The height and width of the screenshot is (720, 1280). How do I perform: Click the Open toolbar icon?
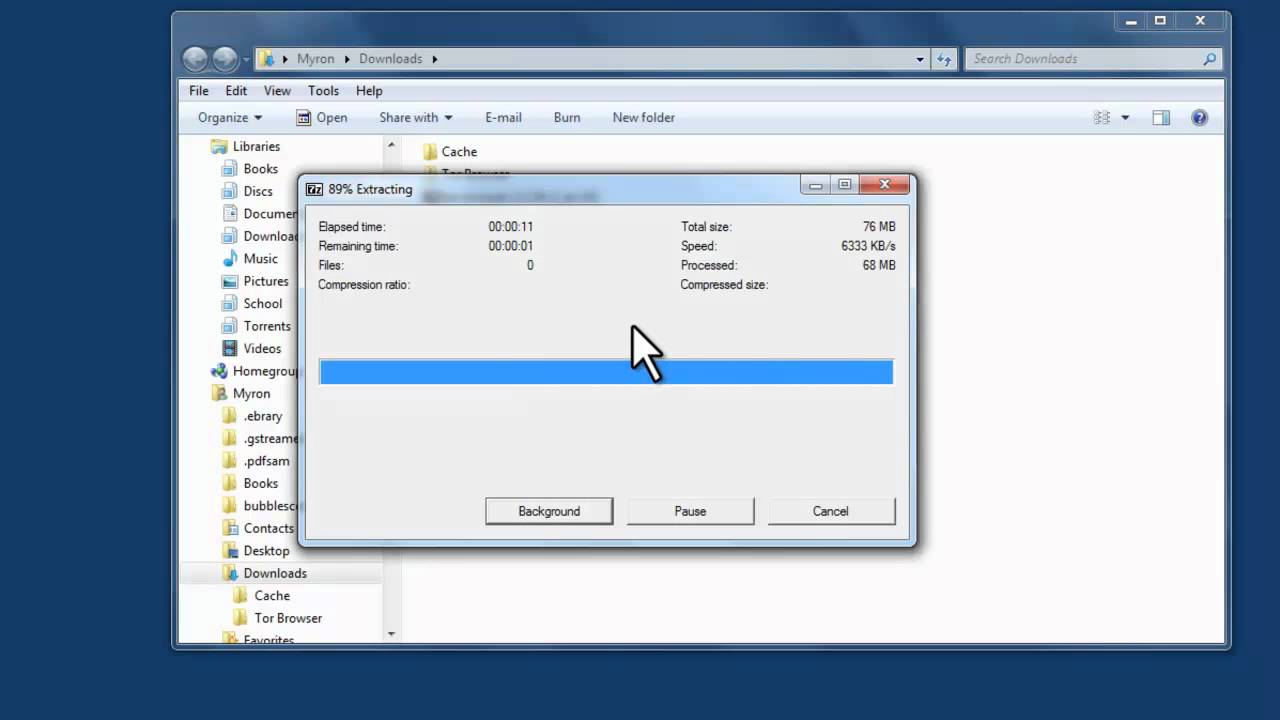point(304,117)
